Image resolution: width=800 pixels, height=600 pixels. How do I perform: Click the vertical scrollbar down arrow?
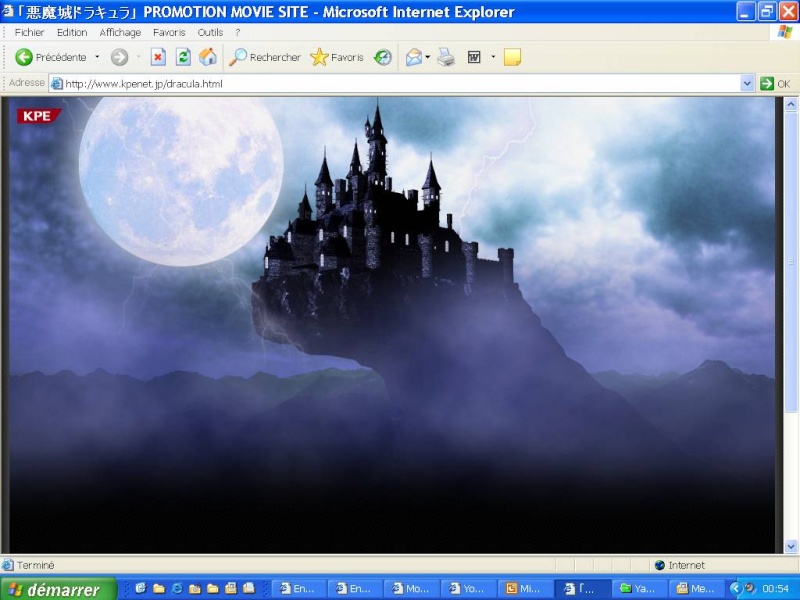coord(791,546)
